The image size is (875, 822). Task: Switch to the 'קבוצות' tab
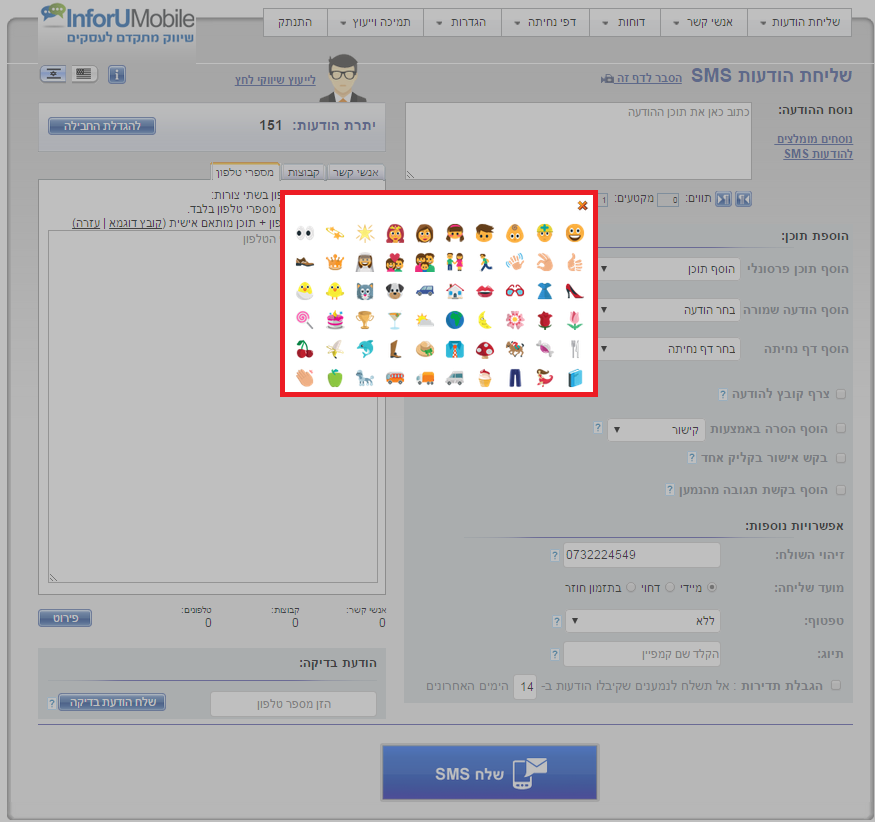304,172
